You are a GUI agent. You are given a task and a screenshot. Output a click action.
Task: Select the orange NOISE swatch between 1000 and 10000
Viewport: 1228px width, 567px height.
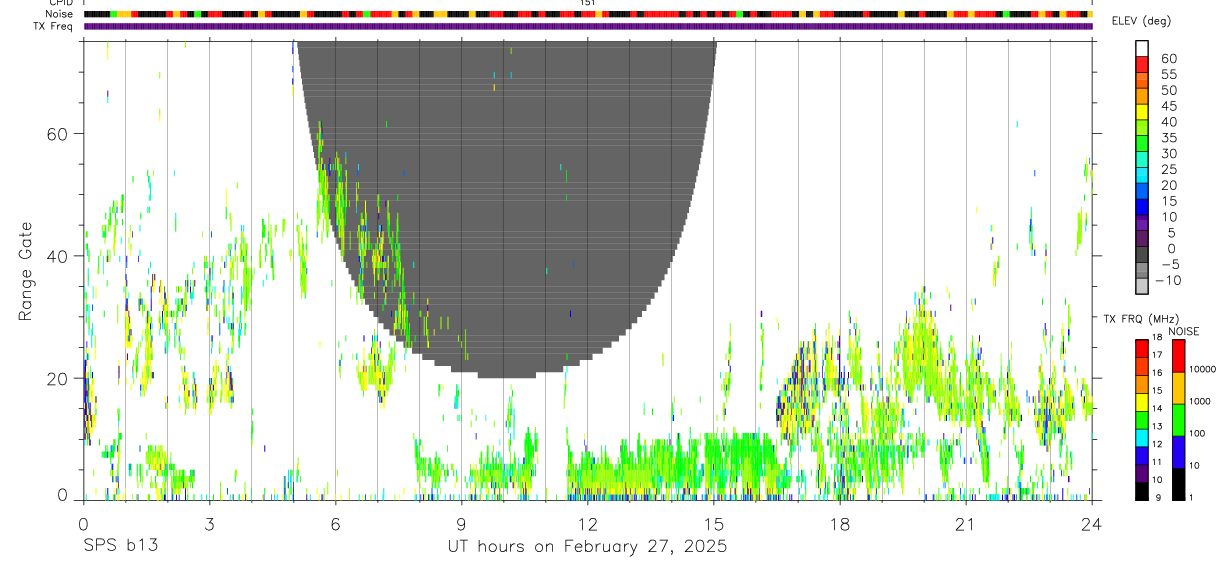tap(1178, 388)
